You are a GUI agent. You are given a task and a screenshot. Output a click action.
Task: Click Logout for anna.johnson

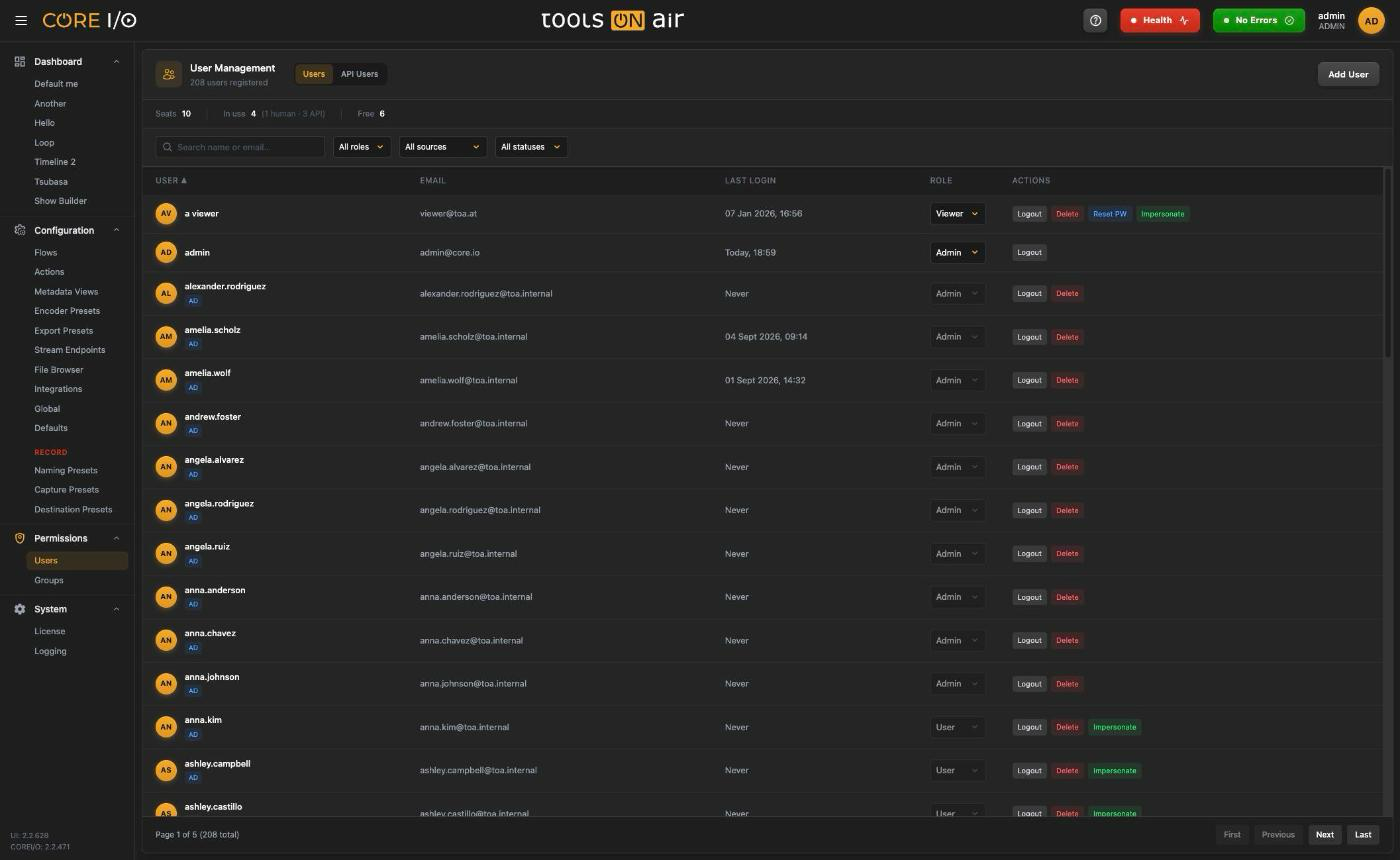[x=1029, y=684]
